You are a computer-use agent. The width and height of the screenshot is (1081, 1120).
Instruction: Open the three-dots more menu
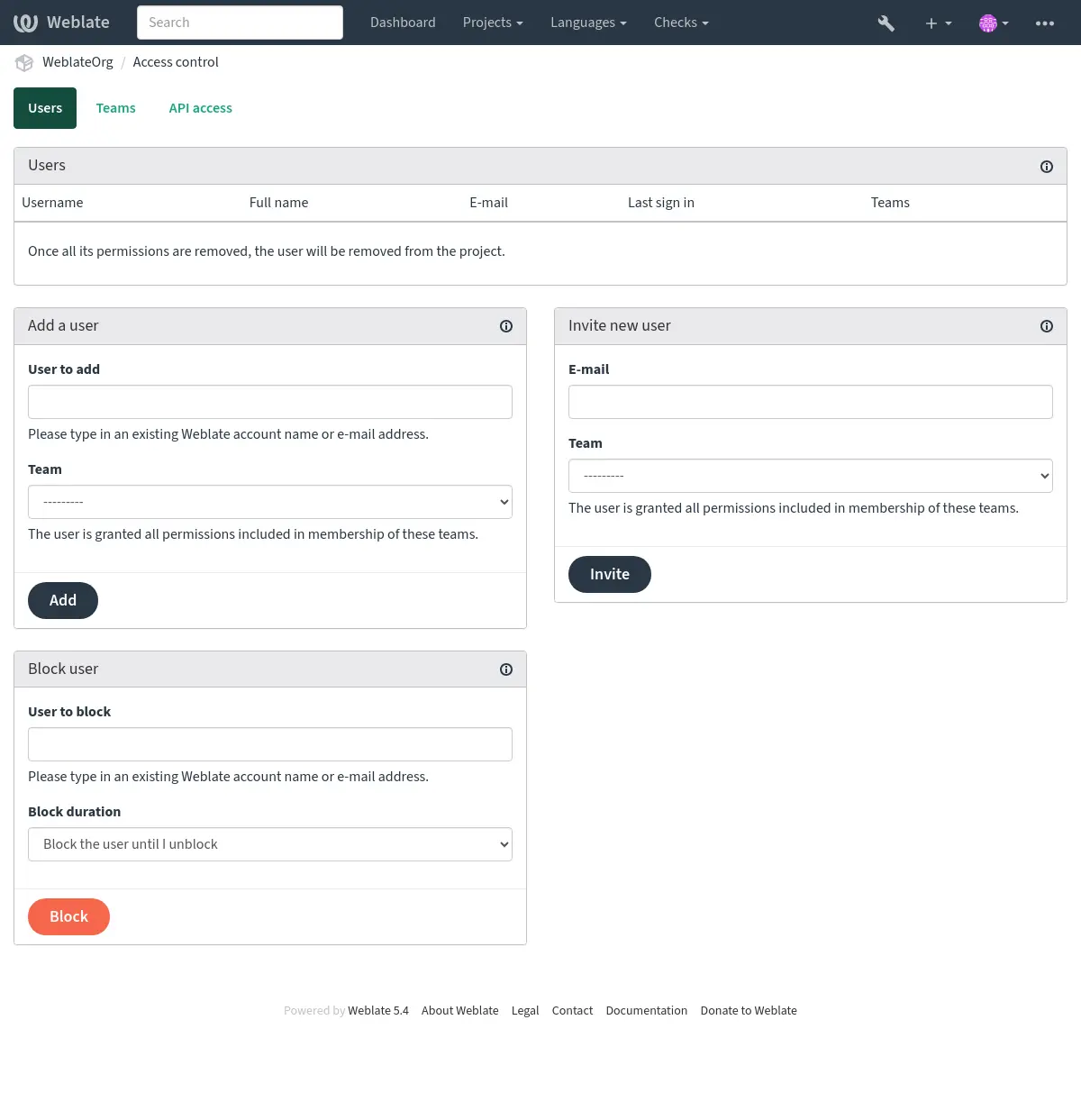point(1045,23)
